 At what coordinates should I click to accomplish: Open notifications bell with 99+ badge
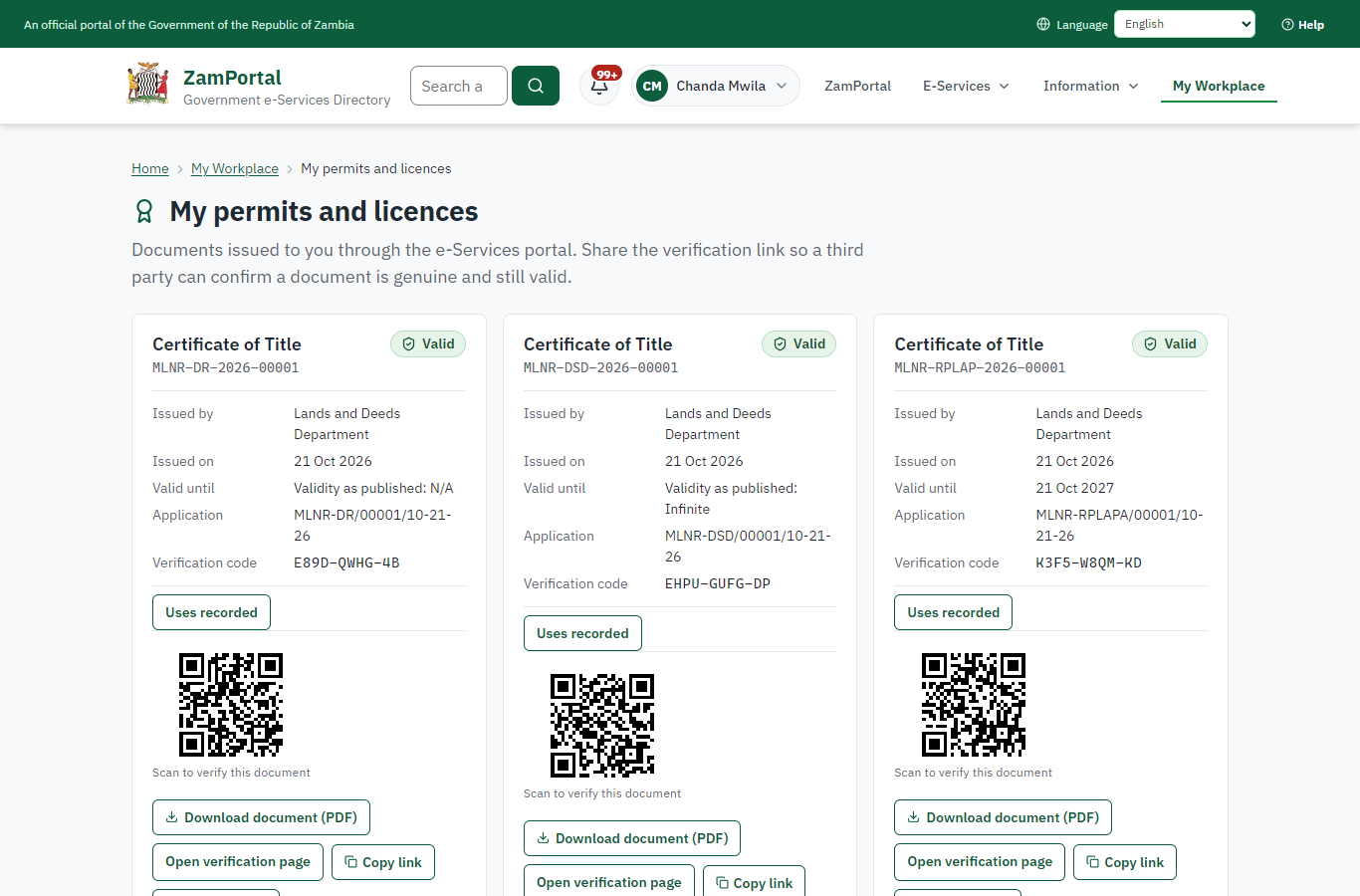click(x=599, y=86)
